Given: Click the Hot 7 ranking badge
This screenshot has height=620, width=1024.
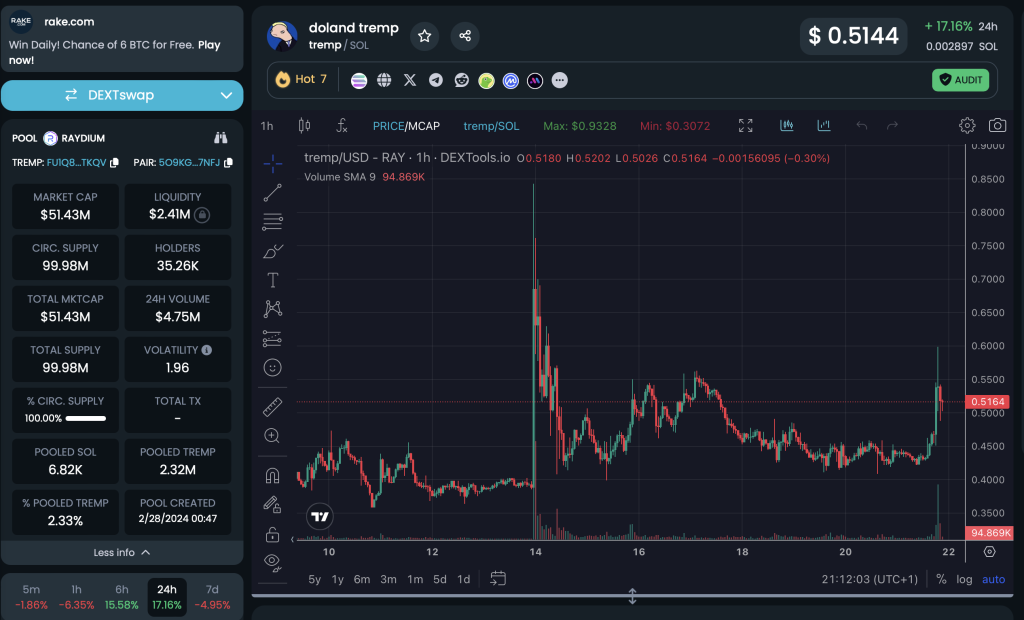Looking at the screenshot, I should pos(301,79).
